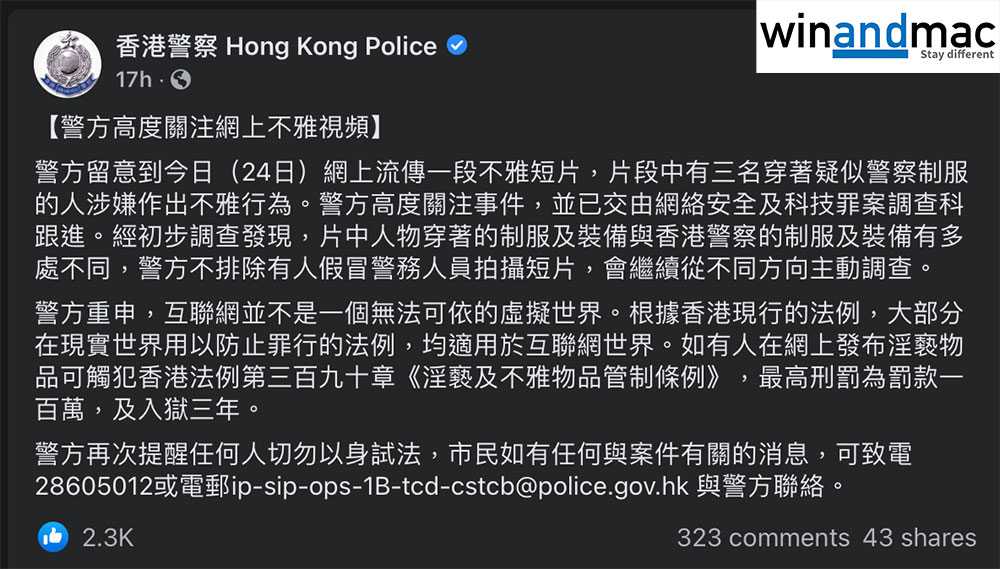View the 323 comments
1000x569 pixels.
pos(762,537)
